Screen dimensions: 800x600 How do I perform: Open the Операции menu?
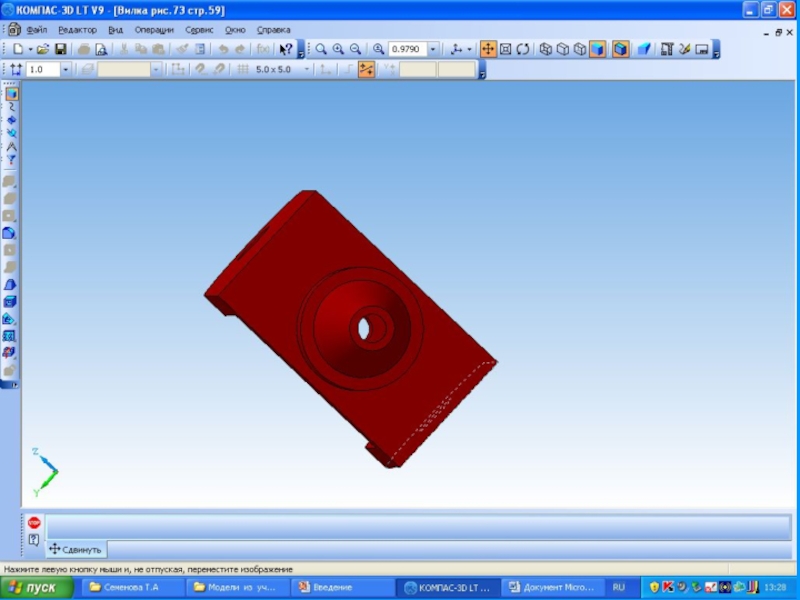[x=154, y=30]
